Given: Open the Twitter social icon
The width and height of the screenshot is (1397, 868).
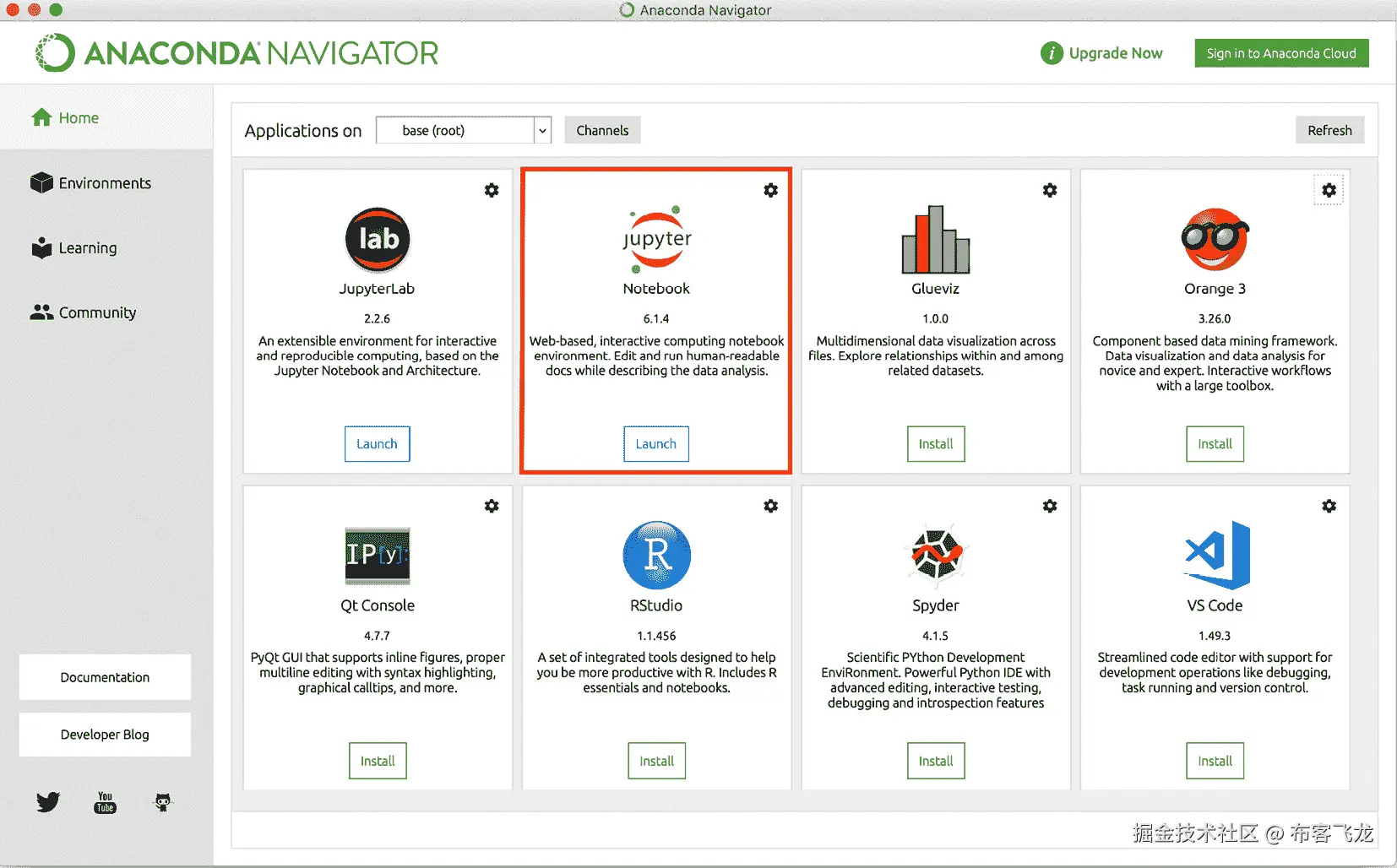Looking at the screenshot, I should (48, 802).
